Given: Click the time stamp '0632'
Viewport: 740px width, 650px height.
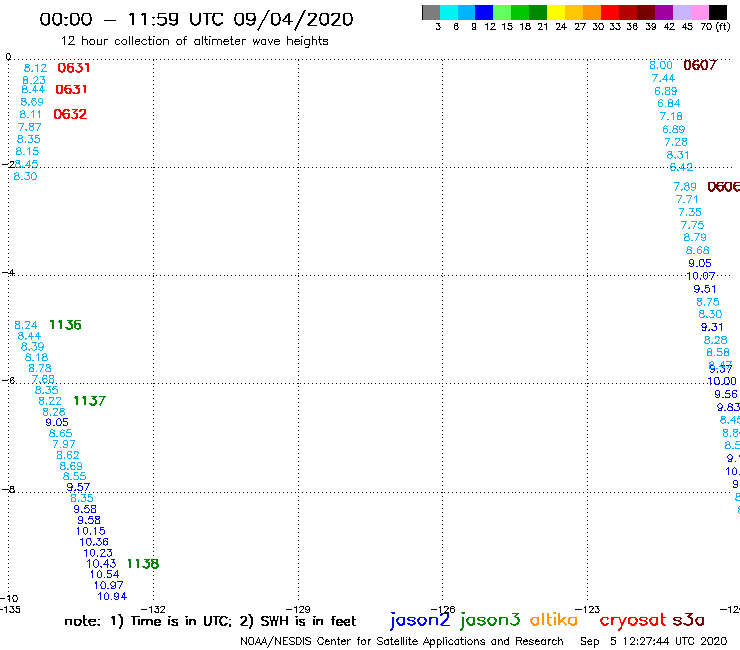Looking at the screenshot, I should 70,114.
